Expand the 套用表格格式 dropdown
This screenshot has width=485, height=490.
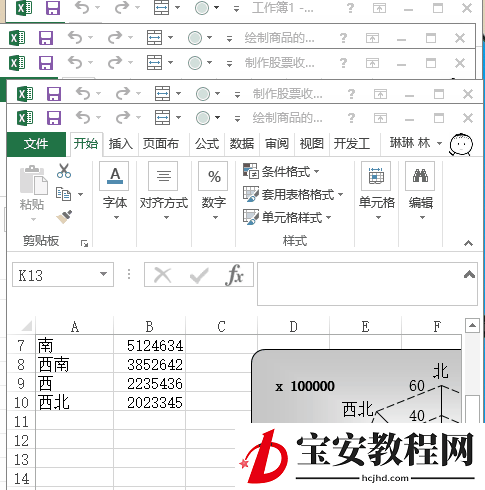[293, 194]
